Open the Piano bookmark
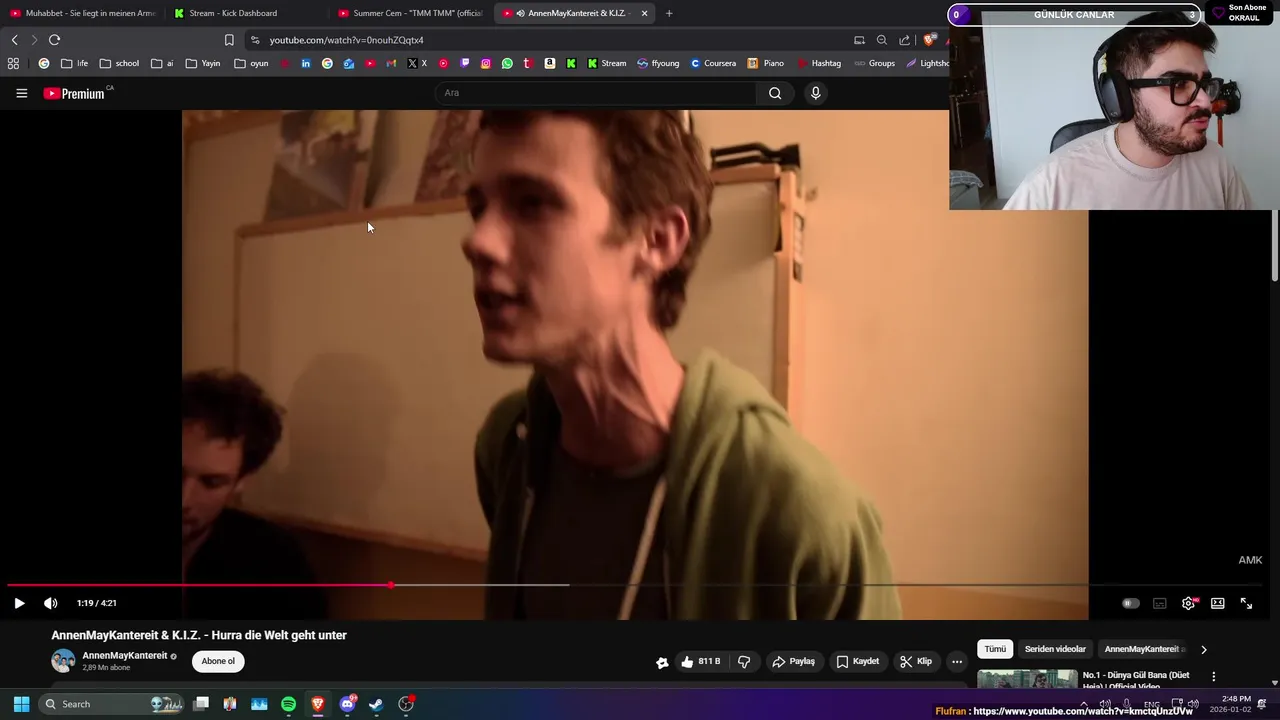The height and width of the screenshot is (720, 1280). tap(765, 63)
